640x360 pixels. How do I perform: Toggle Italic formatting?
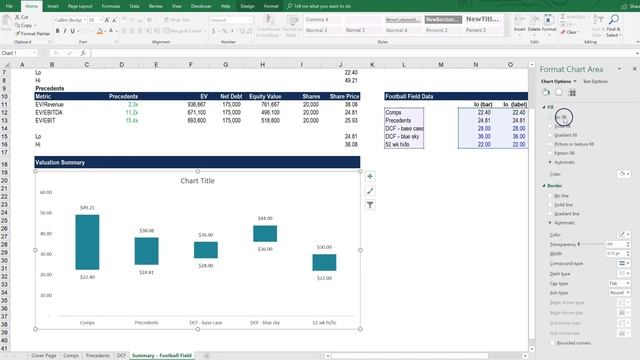pos(65,31)
